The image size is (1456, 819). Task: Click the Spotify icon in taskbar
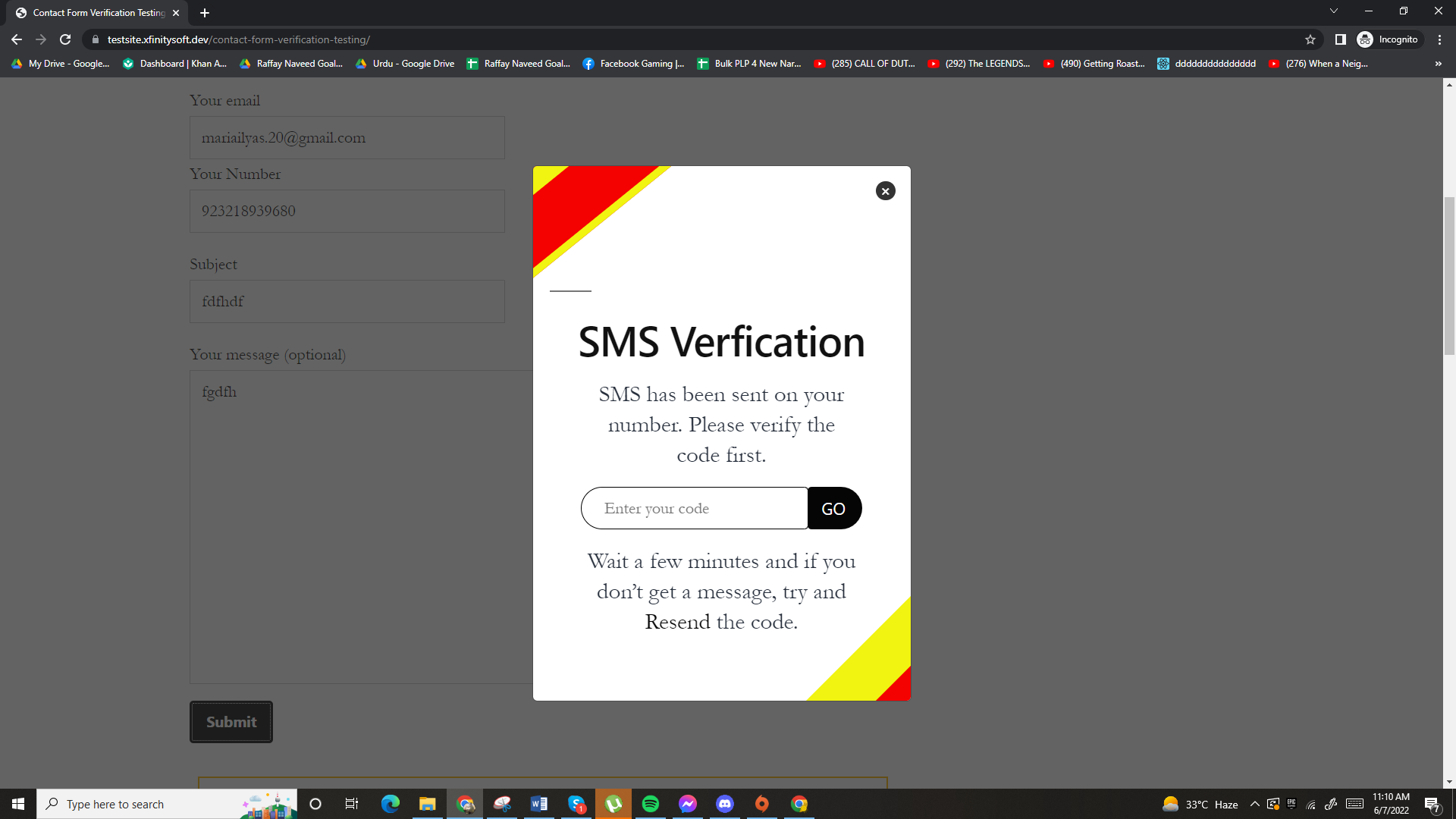tap(650, 803)
